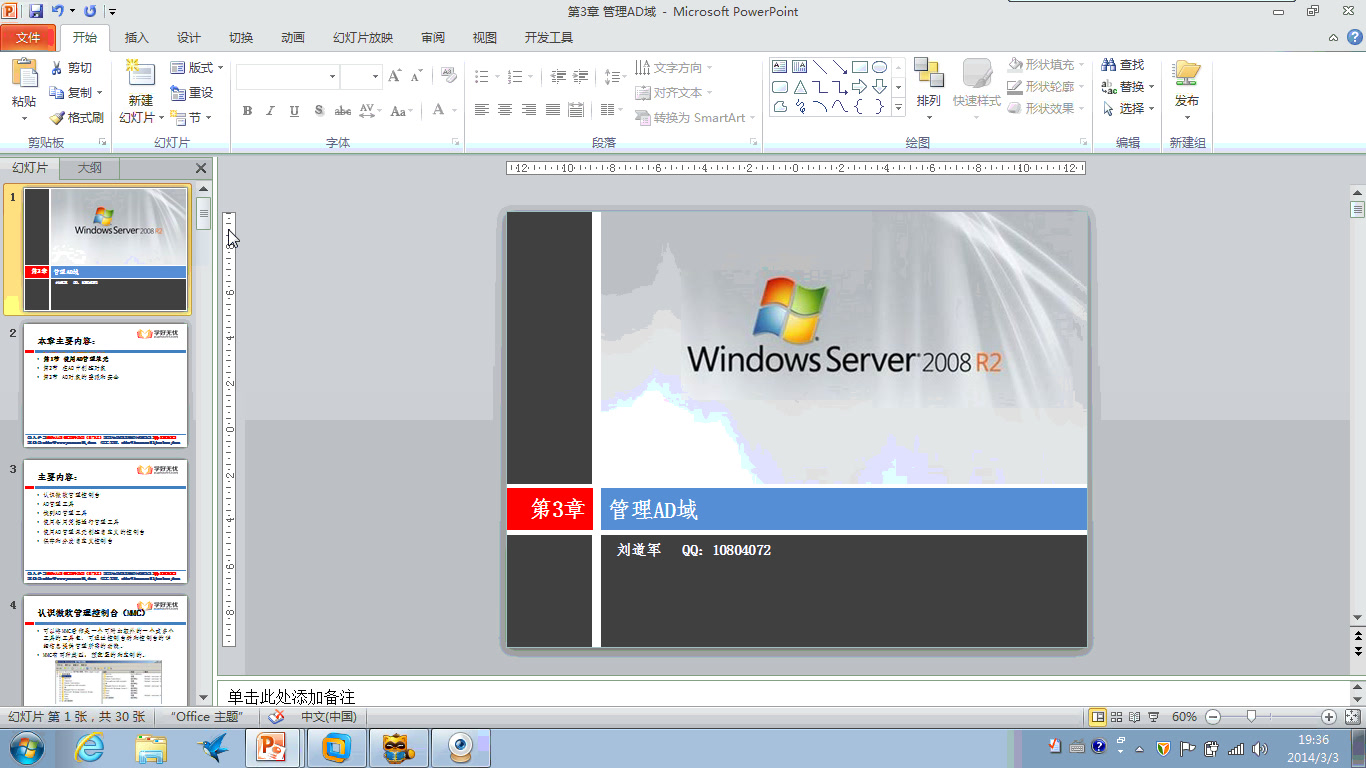Image resolution: width=1366 pixels, height=768 pixels.
Task: Open the Publish (发布) dropdown
Action: [1187, 90]
